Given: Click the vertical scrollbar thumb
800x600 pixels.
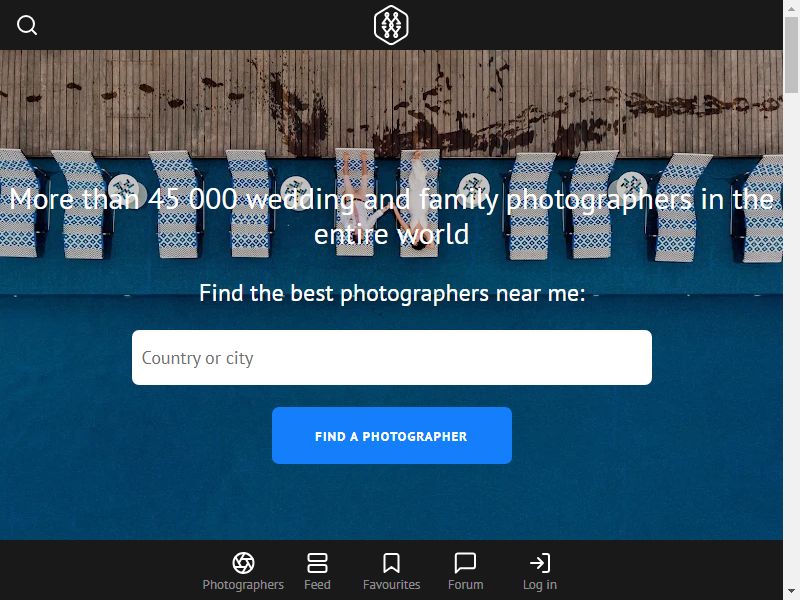Looking at the screenshot, I should tap(791, 55).
